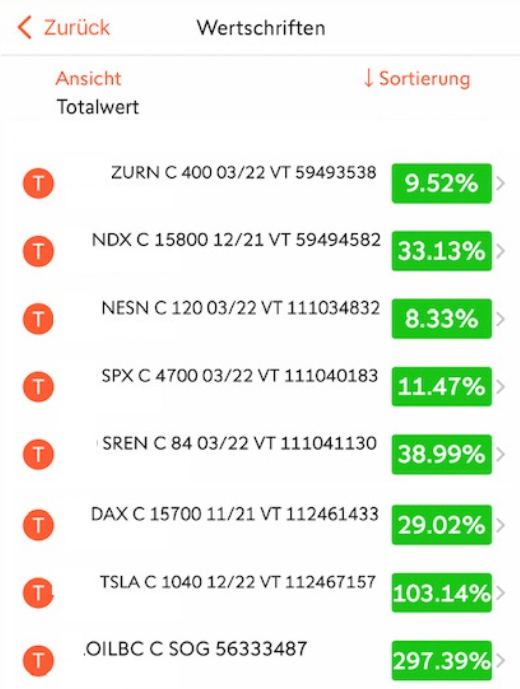Open chevron next to 297.39% badge
520x689 pixels.
coord(500,660)
